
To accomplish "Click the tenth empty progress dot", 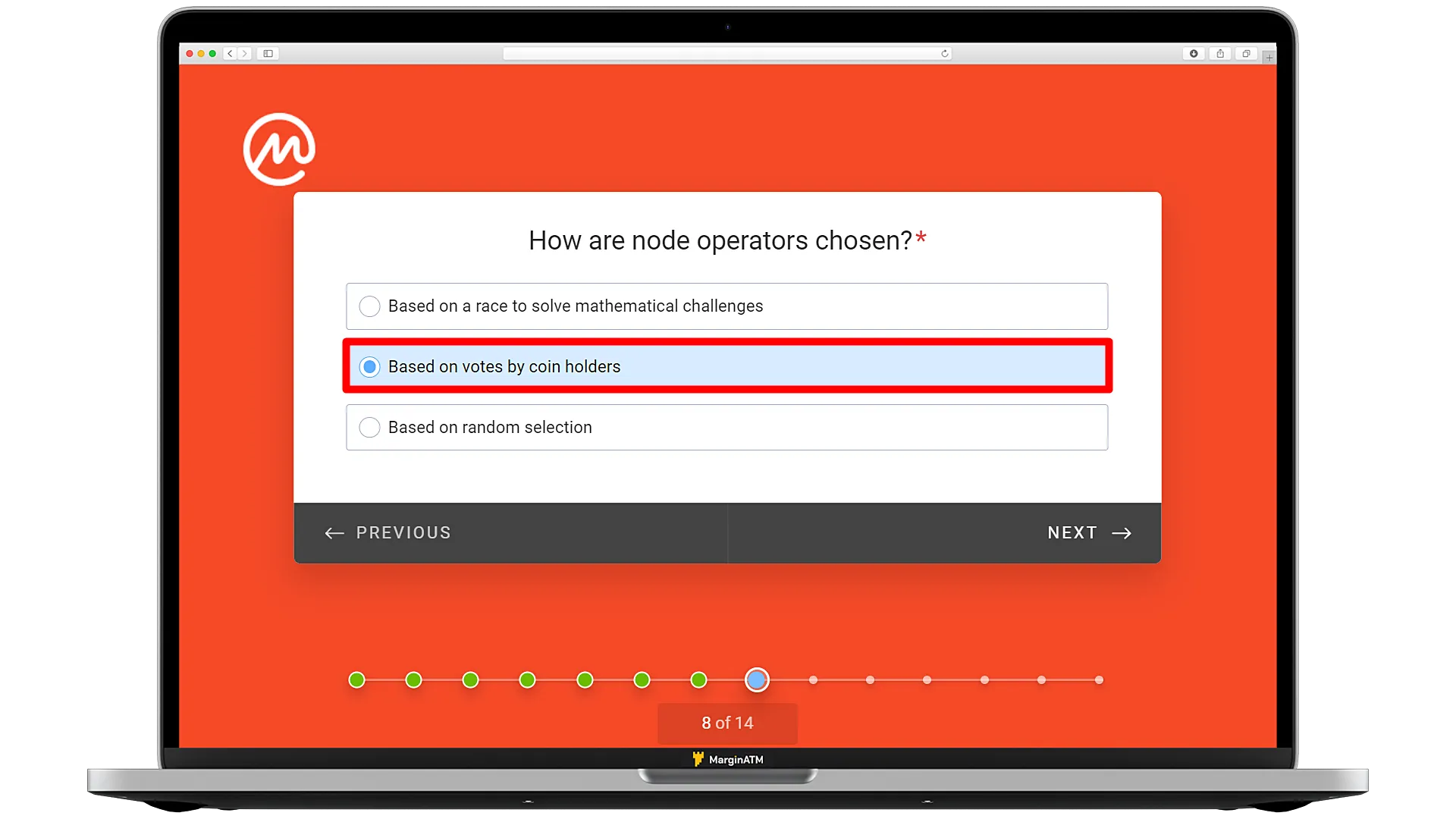I will click(x=871, y=680).
